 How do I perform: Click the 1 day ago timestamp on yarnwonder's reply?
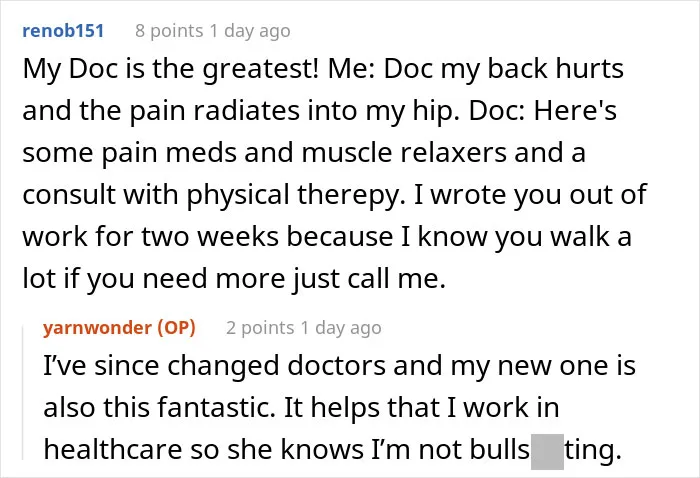tap(341, 328)
